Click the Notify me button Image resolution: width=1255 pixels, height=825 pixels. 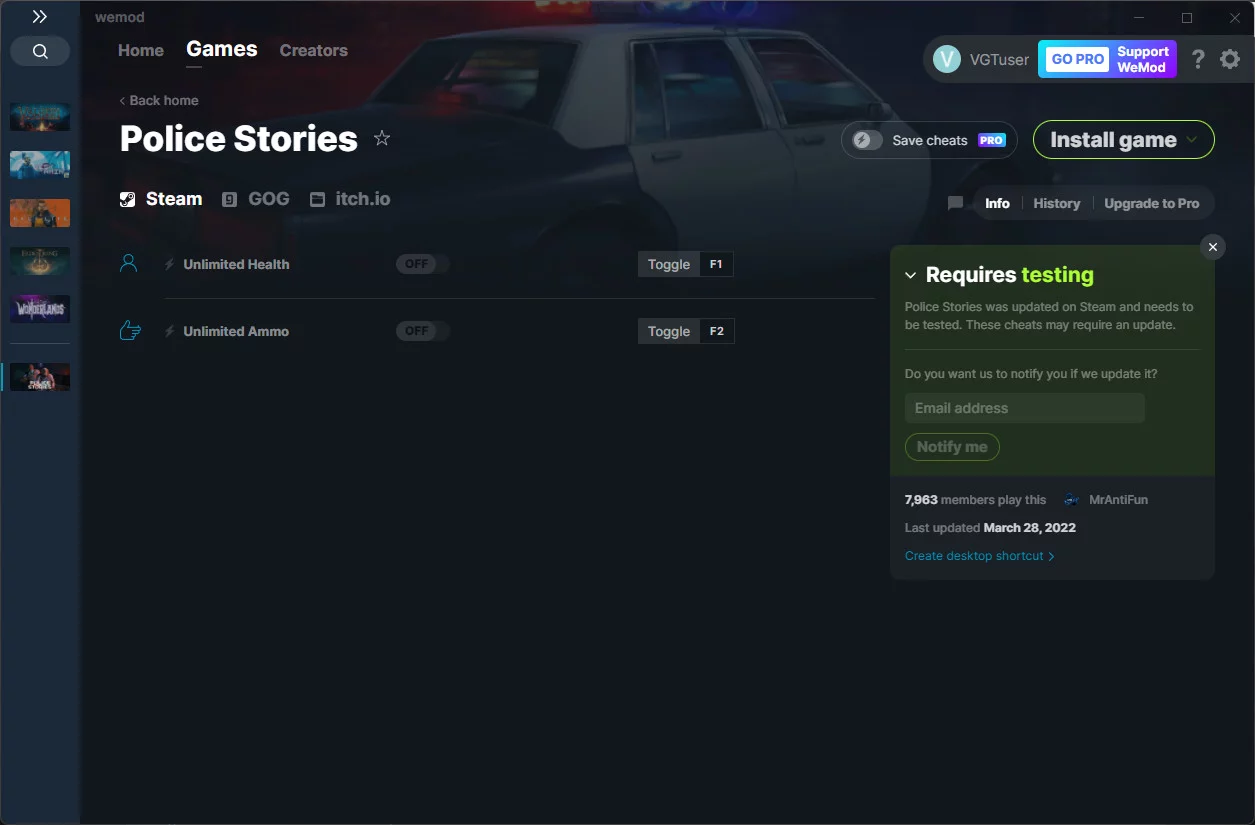[x=952, y=447]
